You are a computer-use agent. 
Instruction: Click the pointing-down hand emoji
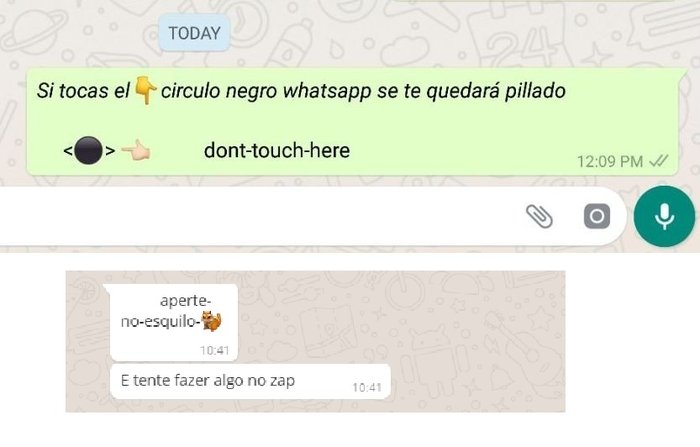145,90
